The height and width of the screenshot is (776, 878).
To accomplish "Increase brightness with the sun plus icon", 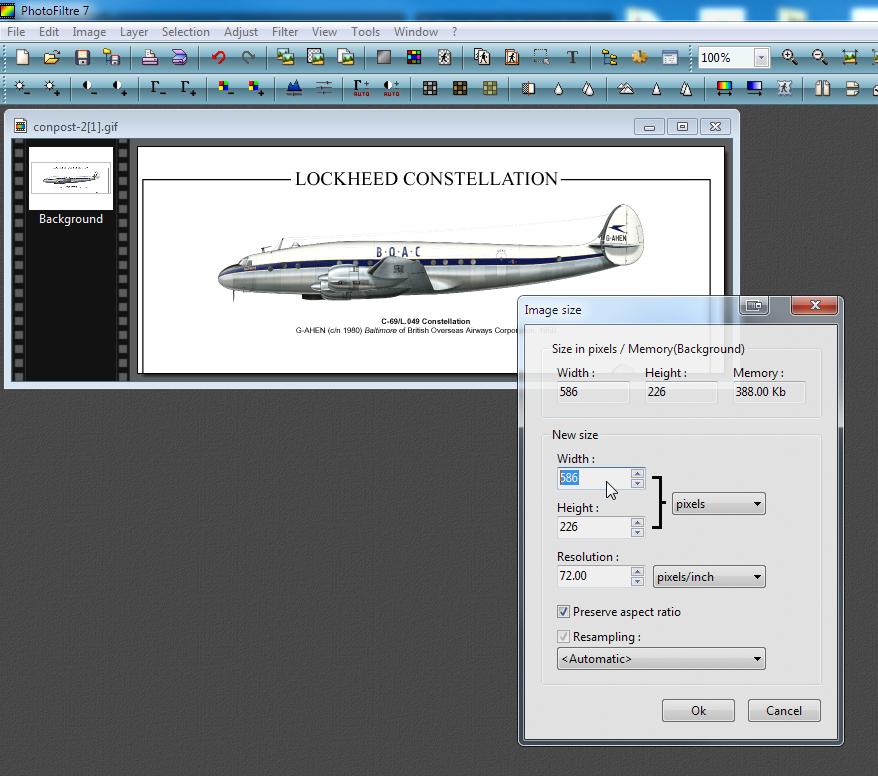I will point(52,88).
